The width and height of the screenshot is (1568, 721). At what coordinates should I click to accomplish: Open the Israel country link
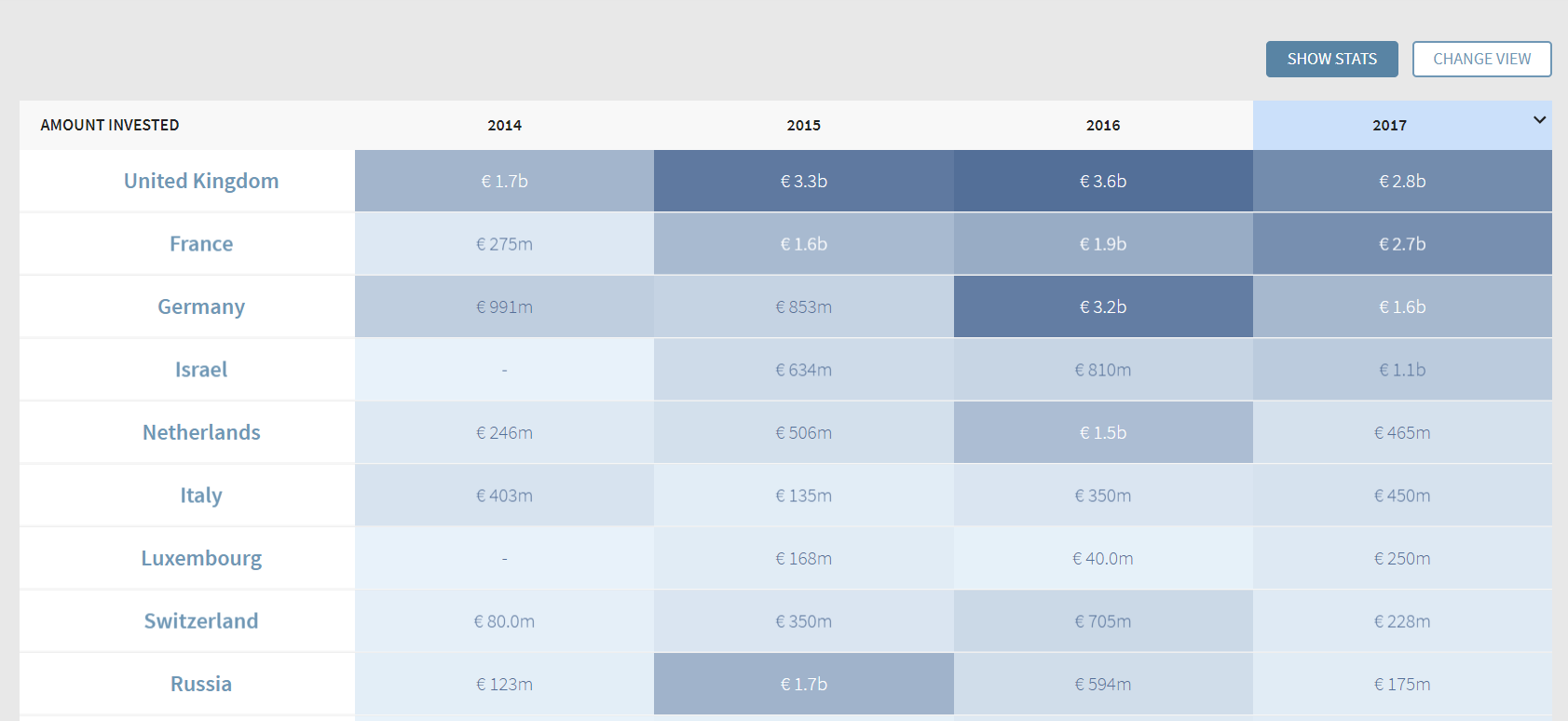tap(201, 370)
